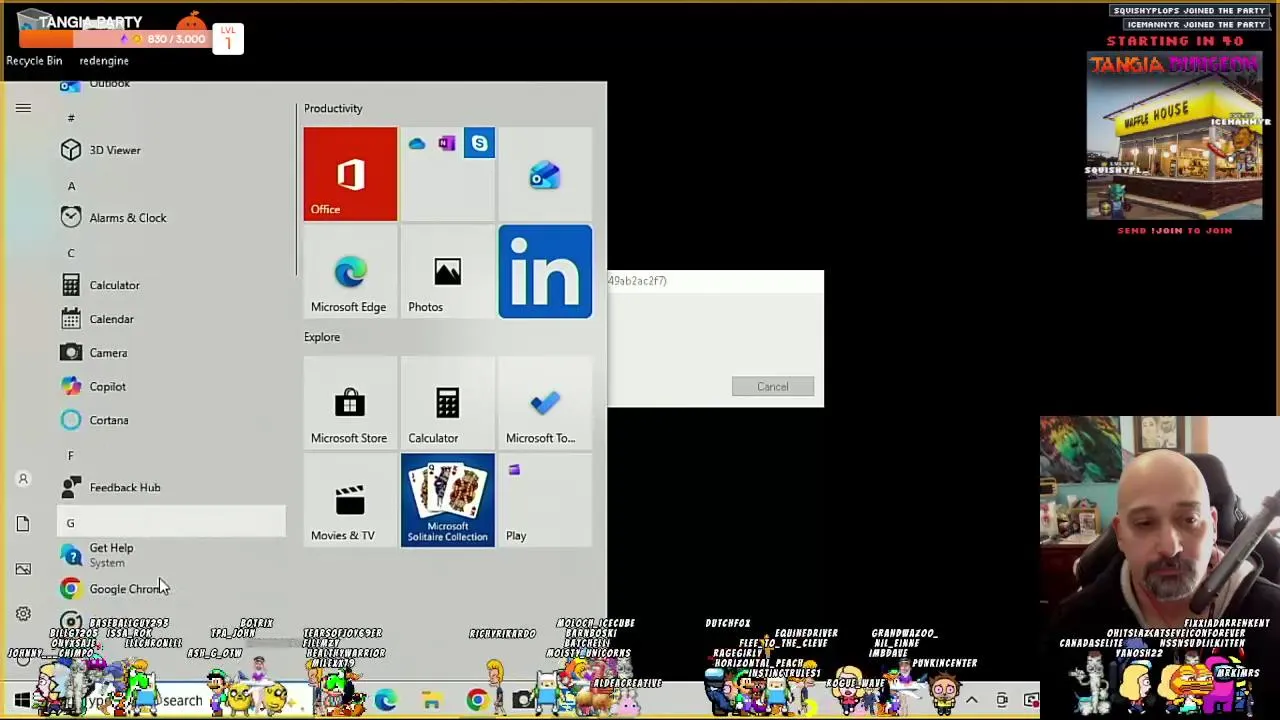Open the Calculator tile under Explore
This screenshot has width=1280, height=720.
click(447, 403)
